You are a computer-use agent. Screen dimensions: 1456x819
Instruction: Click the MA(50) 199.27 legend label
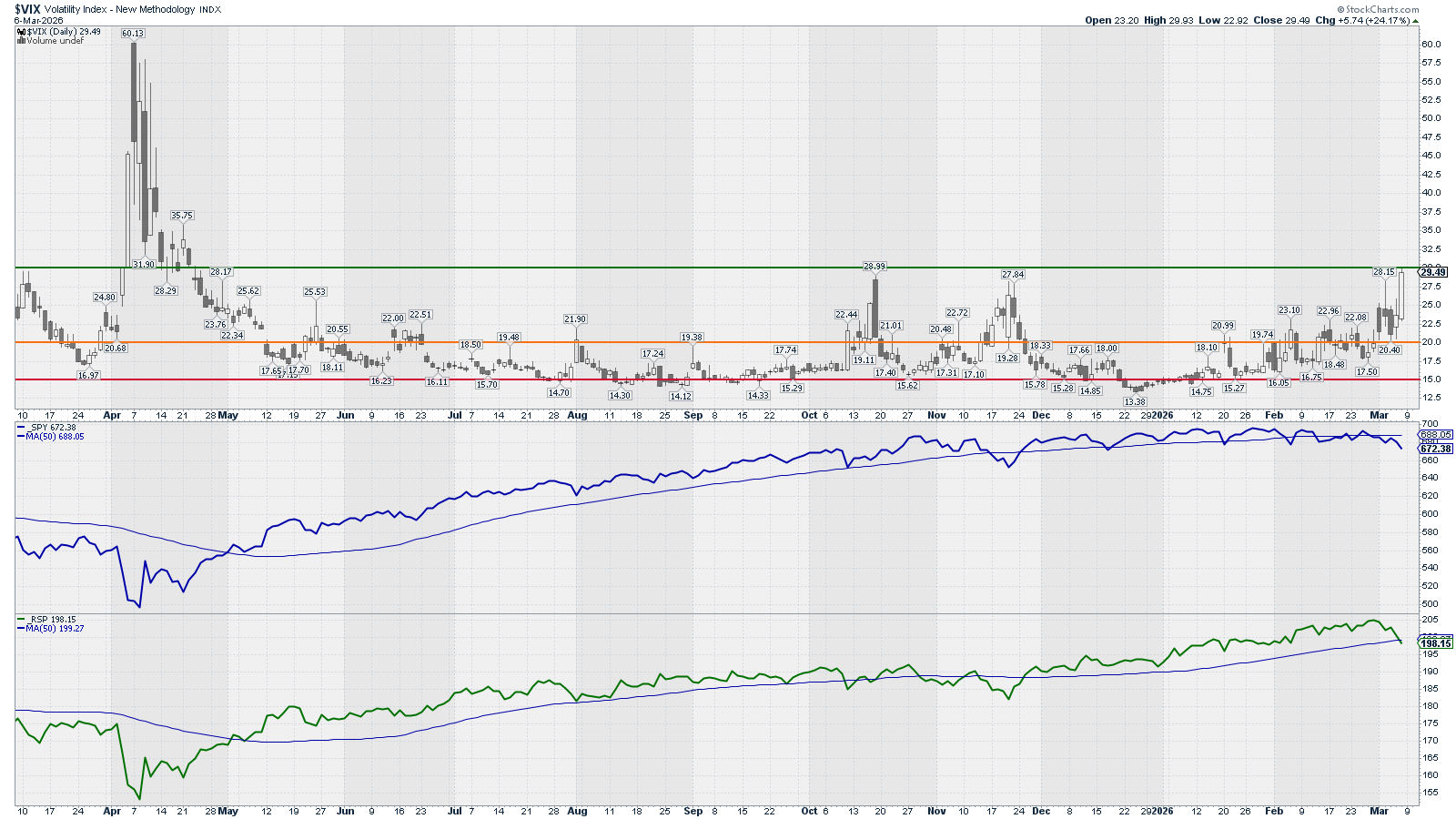(x=55, y=629)
